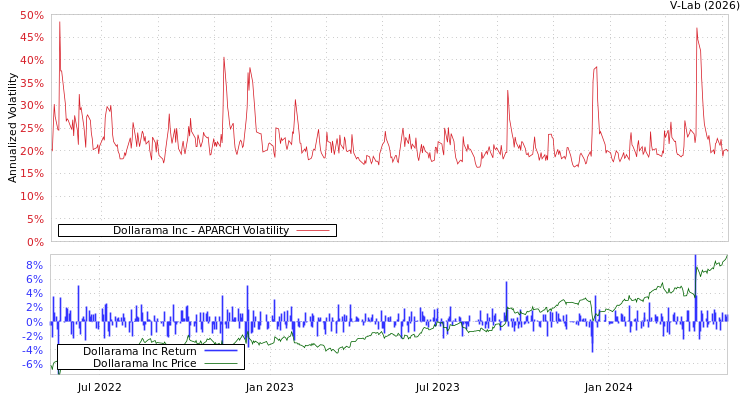Click the deepest negative blue return bar
750x400 pixels.
pos(592,349)
